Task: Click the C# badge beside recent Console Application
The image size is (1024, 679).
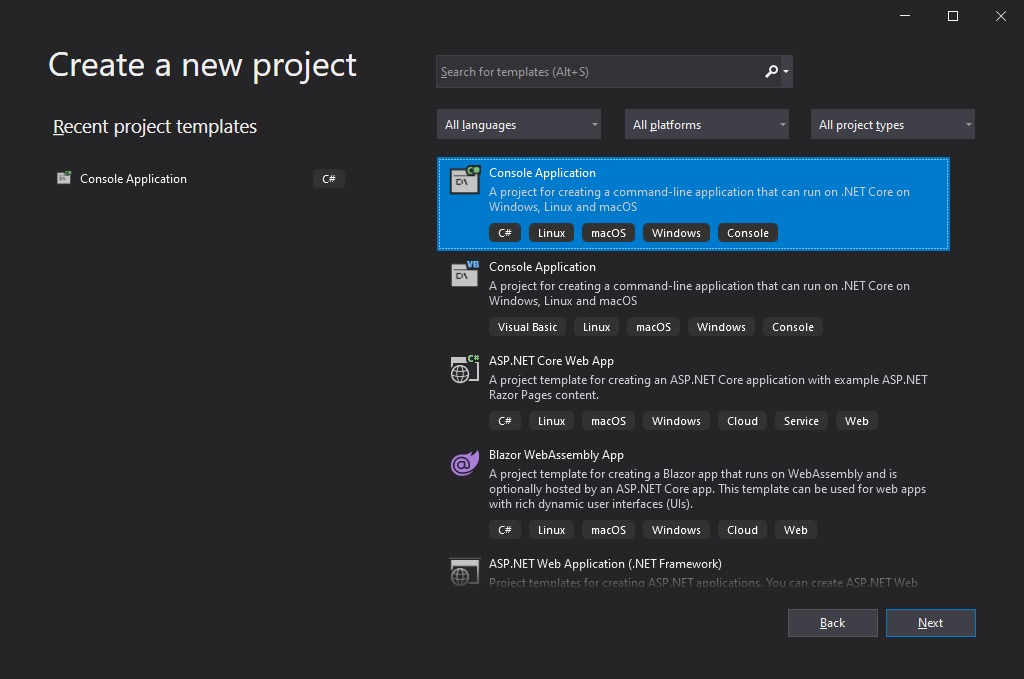Action: (x=328, y=178)
